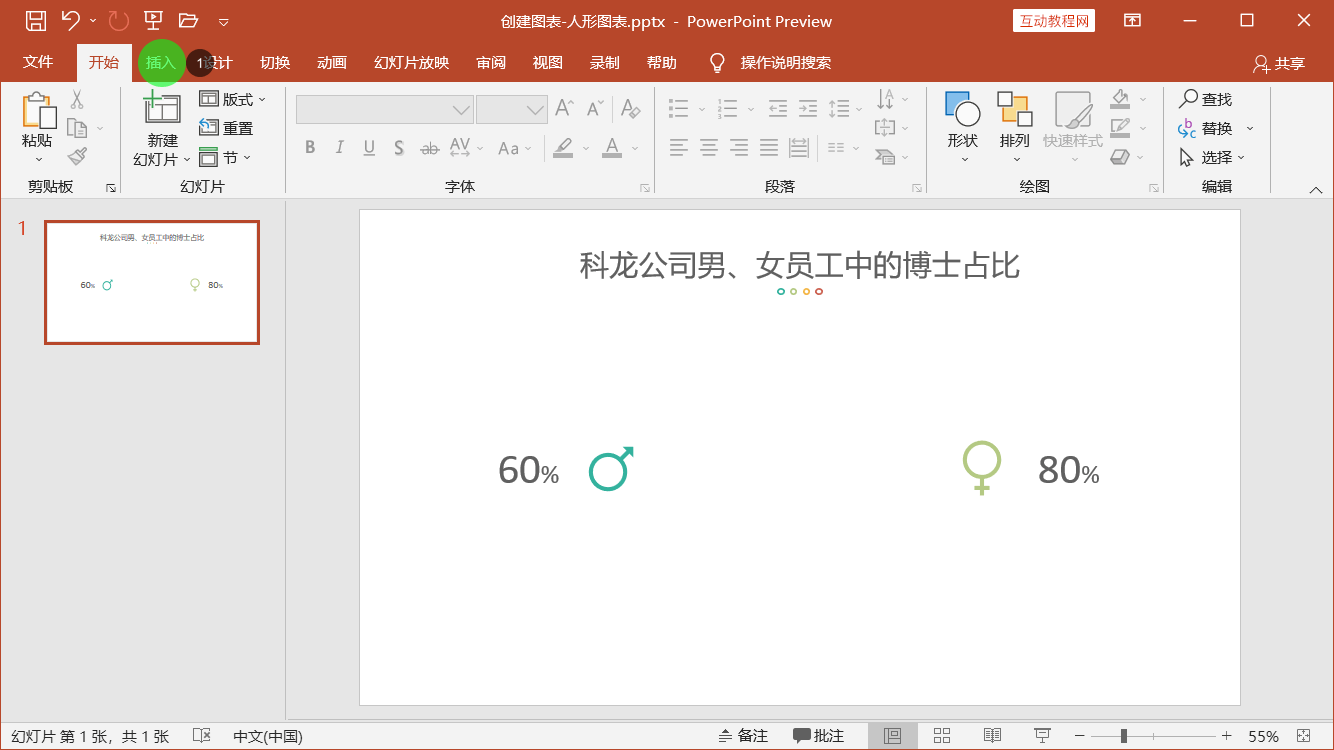The image size is (1334, 750).
Task: Click the Open folder icon
Action: pos(188,20)
